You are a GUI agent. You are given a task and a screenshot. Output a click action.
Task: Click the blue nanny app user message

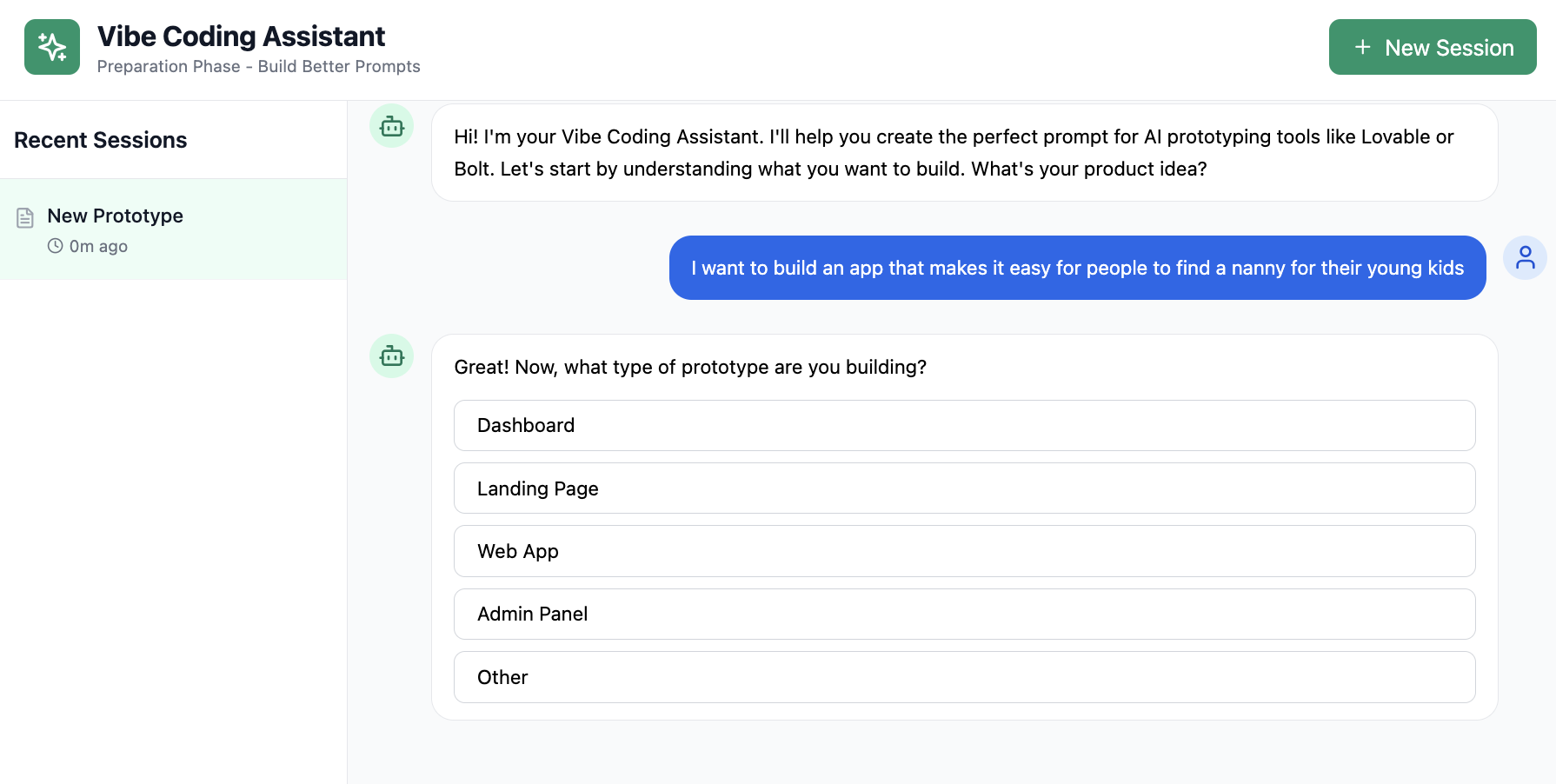pyautogui.click(x=1077, y=268)
